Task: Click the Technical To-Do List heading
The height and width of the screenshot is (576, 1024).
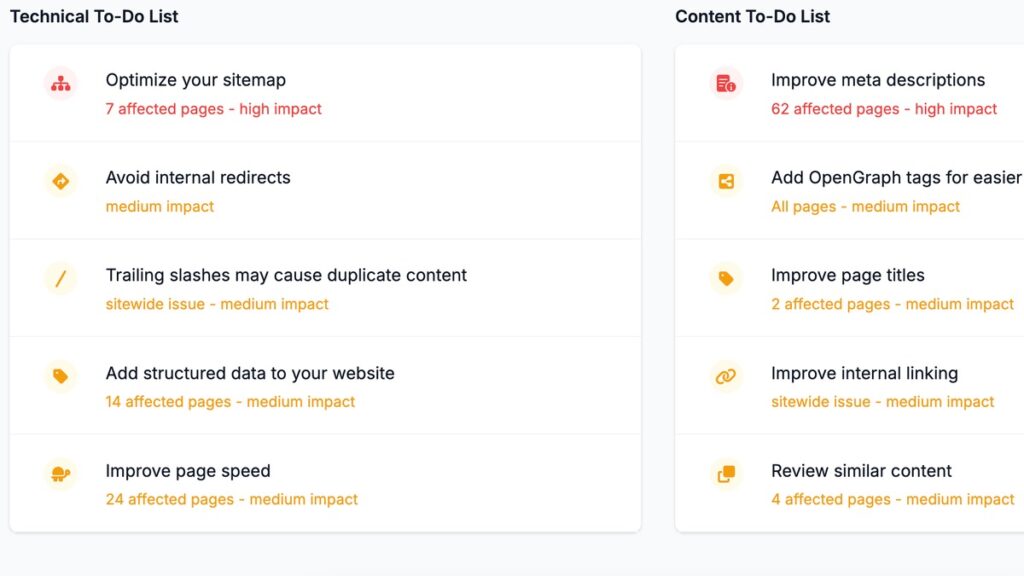Action: click(x=95, y=16)
